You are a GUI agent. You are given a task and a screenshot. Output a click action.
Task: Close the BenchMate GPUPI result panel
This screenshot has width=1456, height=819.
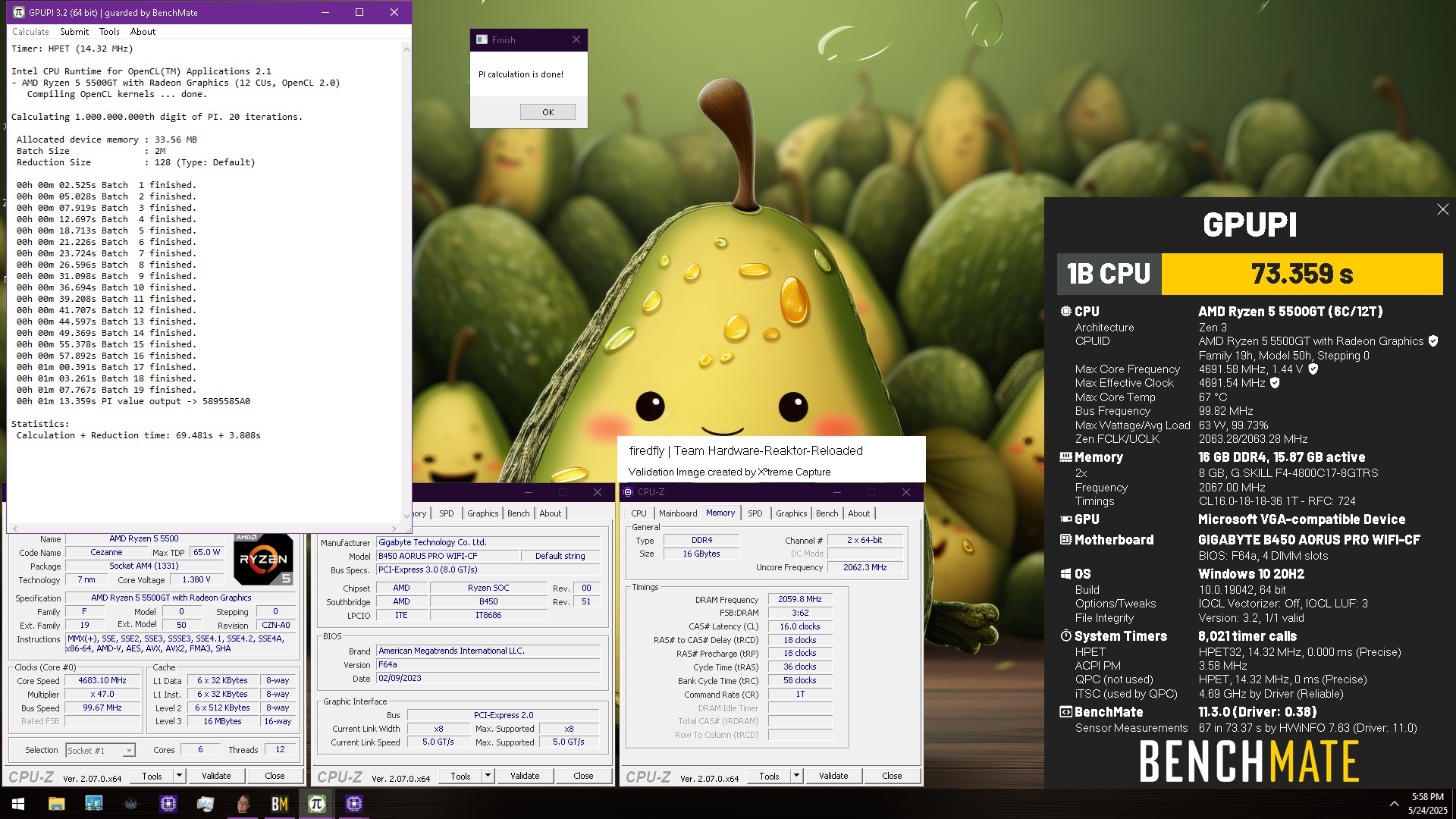1442,209
